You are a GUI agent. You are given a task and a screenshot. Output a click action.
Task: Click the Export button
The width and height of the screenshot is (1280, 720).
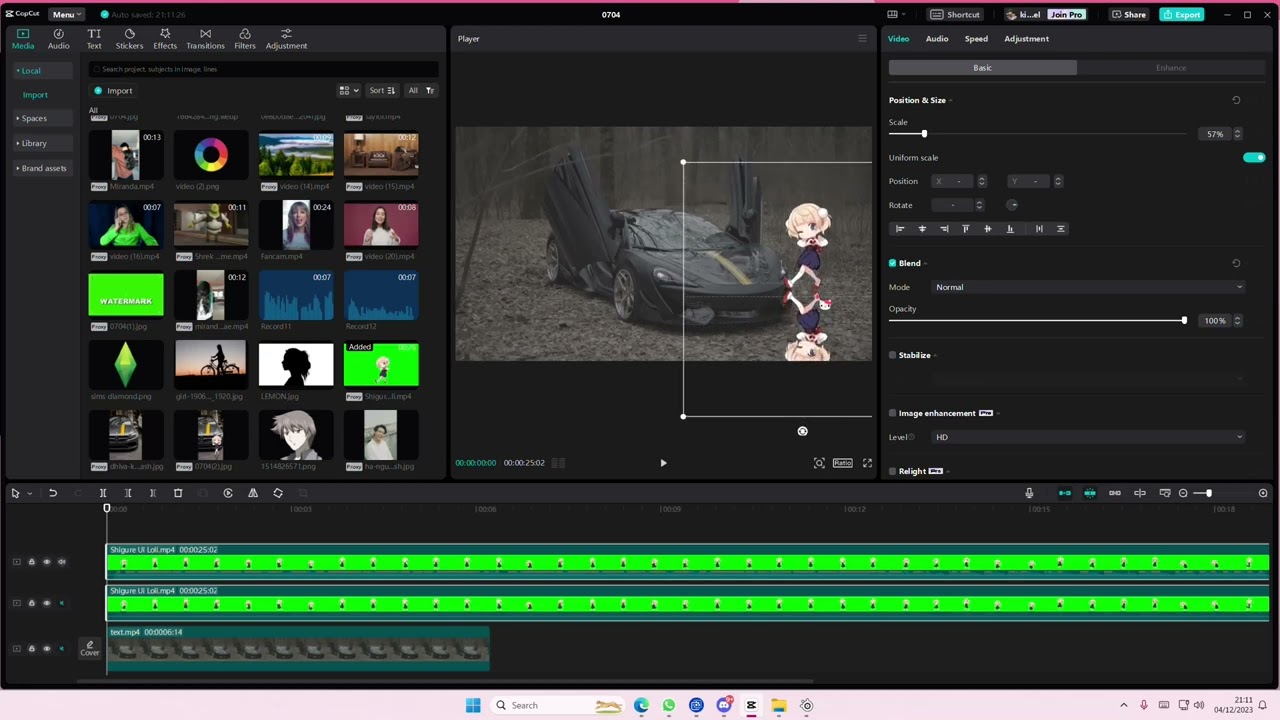click(x=1182, y=15)
